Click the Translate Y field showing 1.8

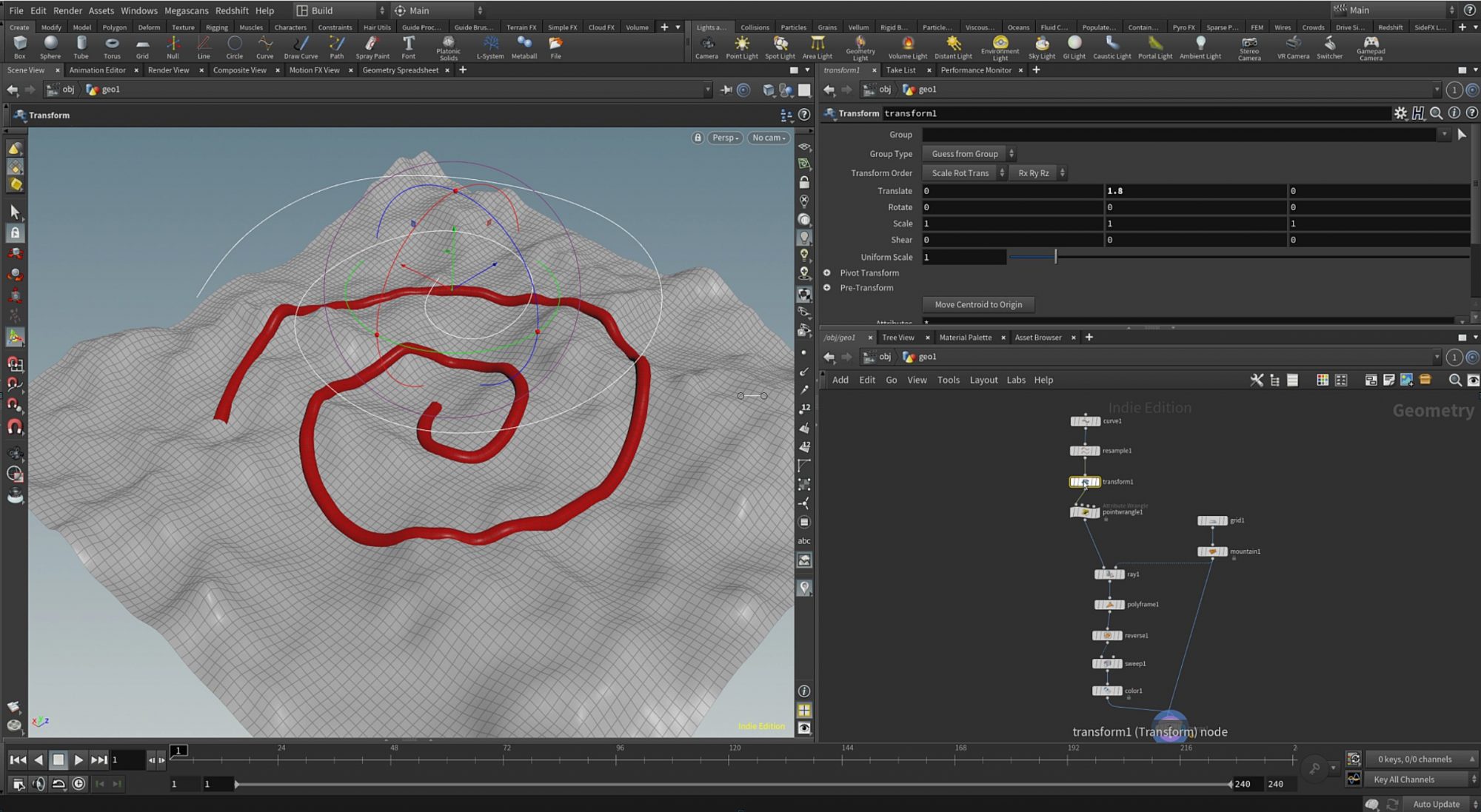pos(1195,191)
